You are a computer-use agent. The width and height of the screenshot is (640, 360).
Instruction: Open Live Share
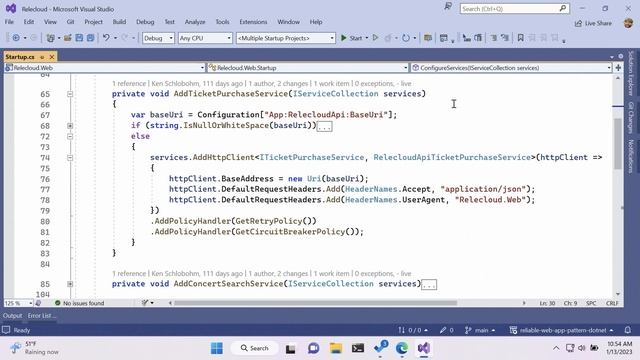[x=593, y=23]
